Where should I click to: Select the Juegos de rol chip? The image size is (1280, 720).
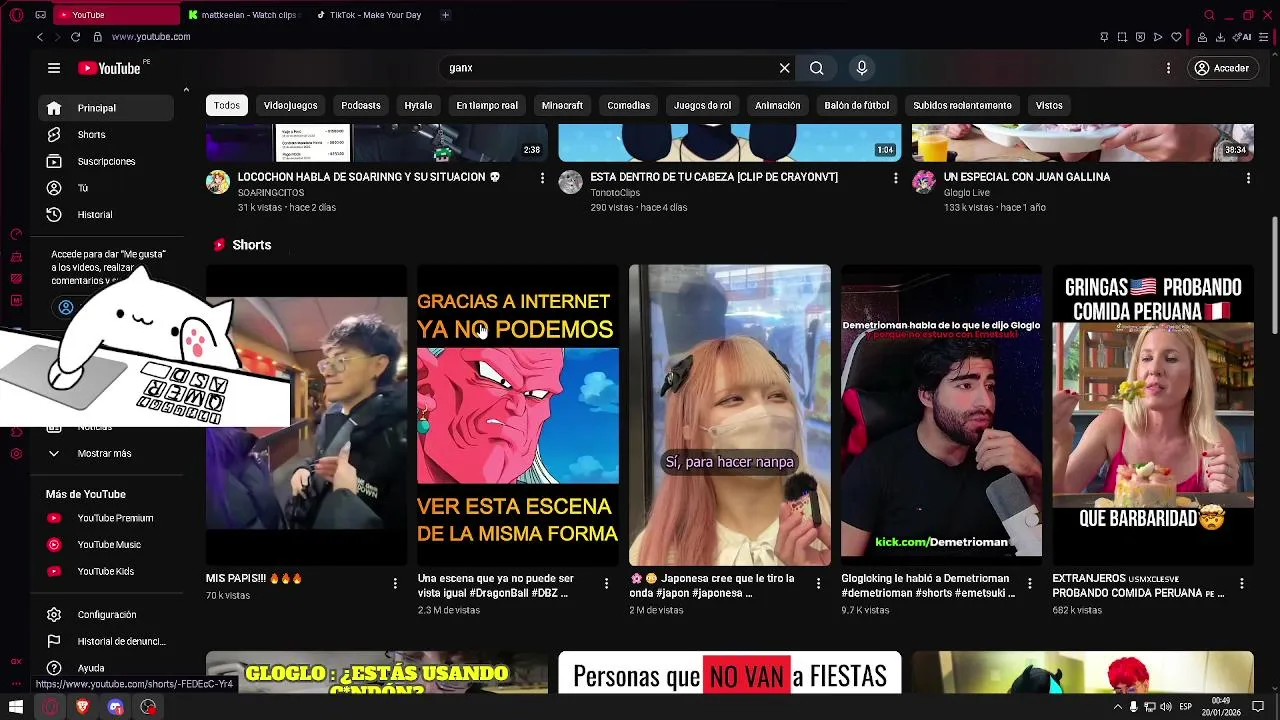pos(702,105)
